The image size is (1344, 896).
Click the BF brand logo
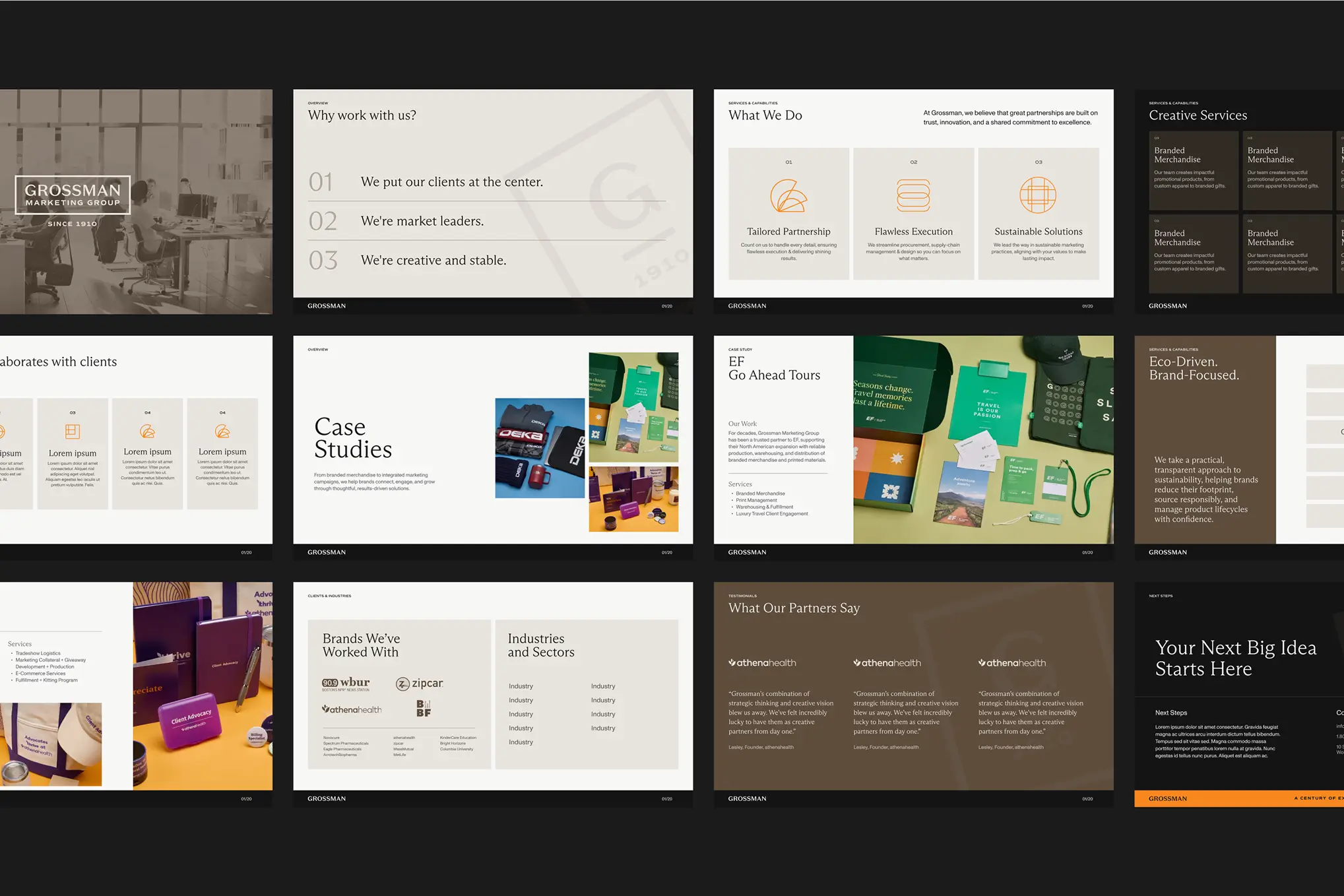coord(424,709)
